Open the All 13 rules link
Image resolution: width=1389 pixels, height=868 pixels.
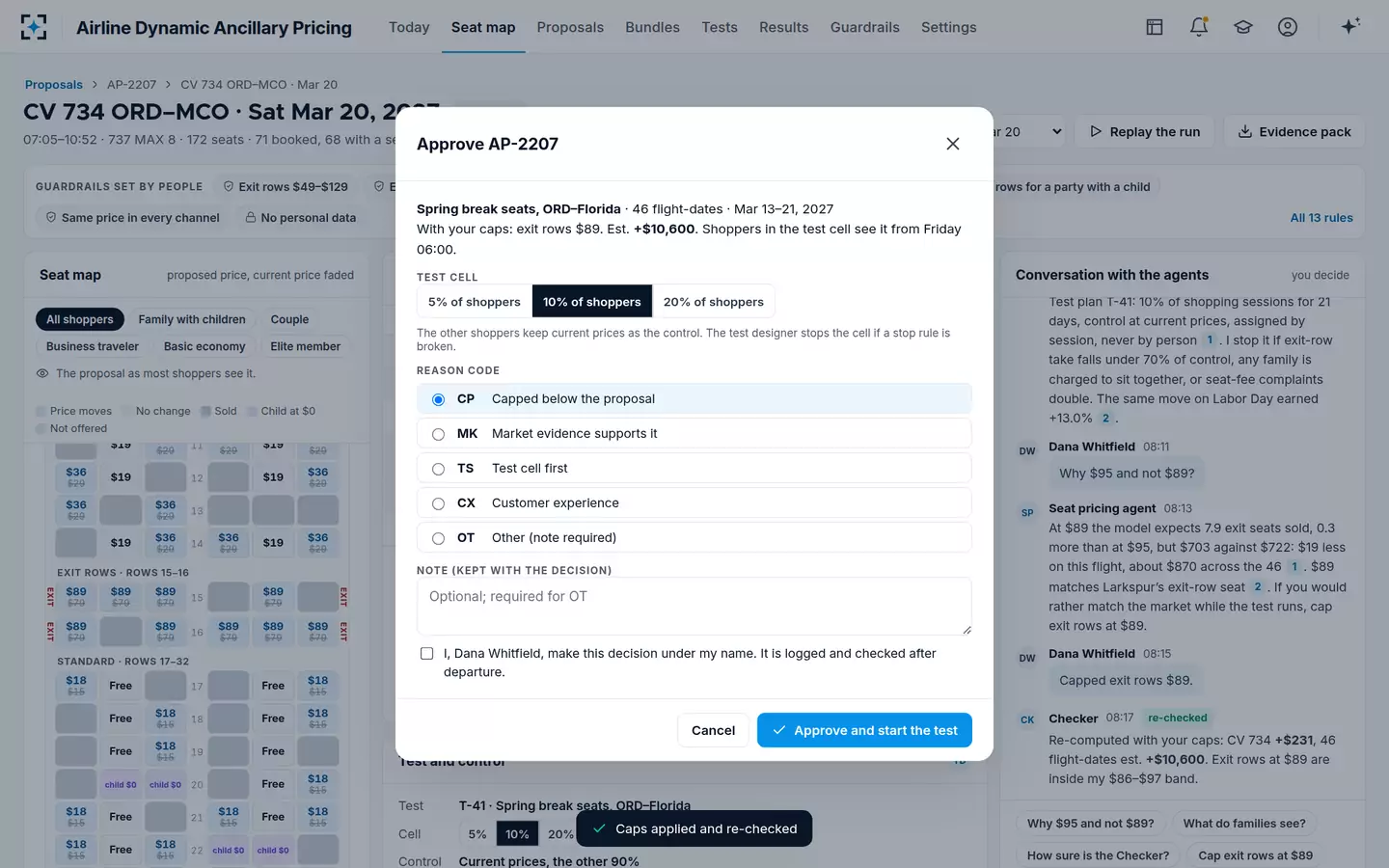coord(1321,218)
